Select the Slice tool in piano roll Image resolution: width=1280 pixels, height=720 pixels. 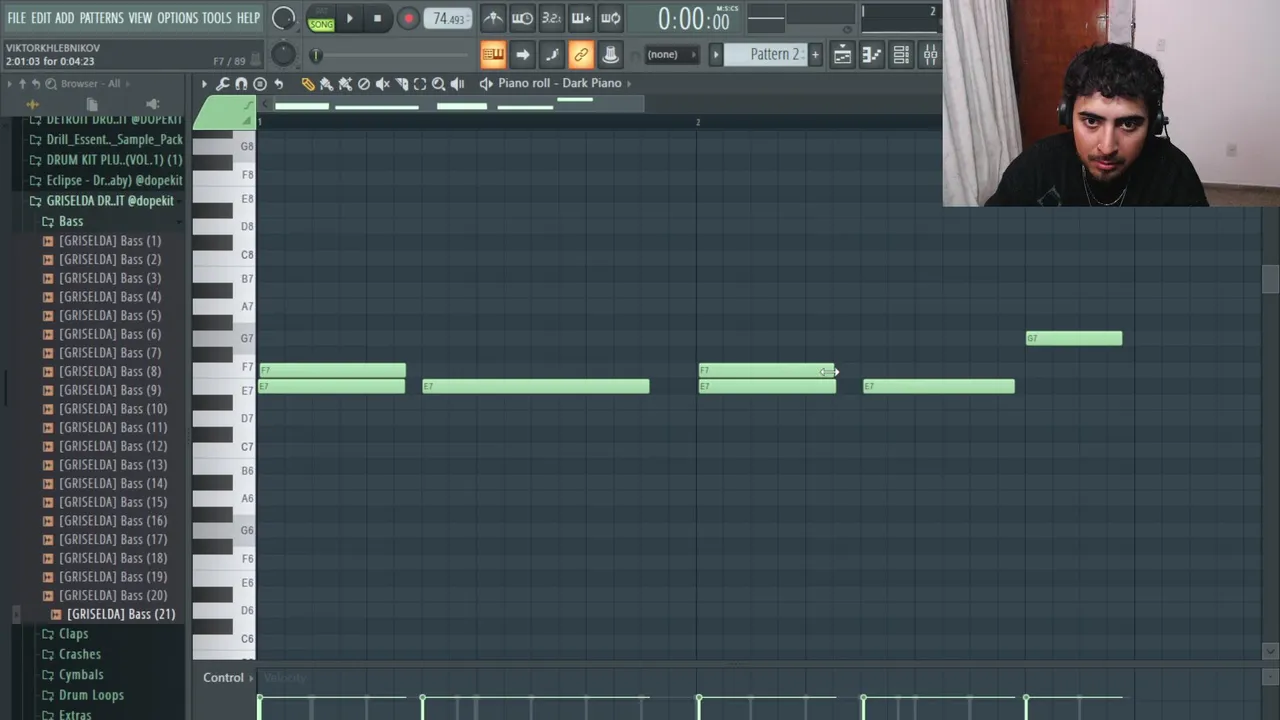[x=401, y=84]
